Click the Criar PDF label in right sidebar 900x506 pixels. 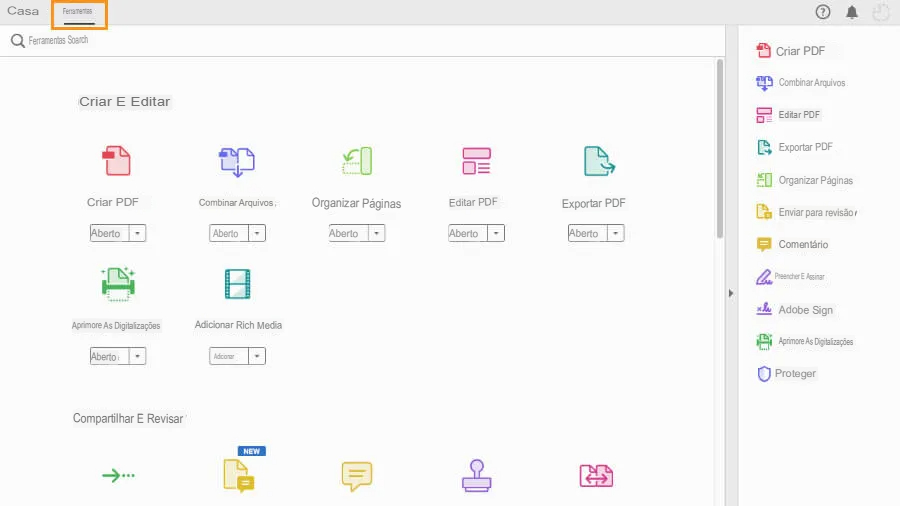800,51
